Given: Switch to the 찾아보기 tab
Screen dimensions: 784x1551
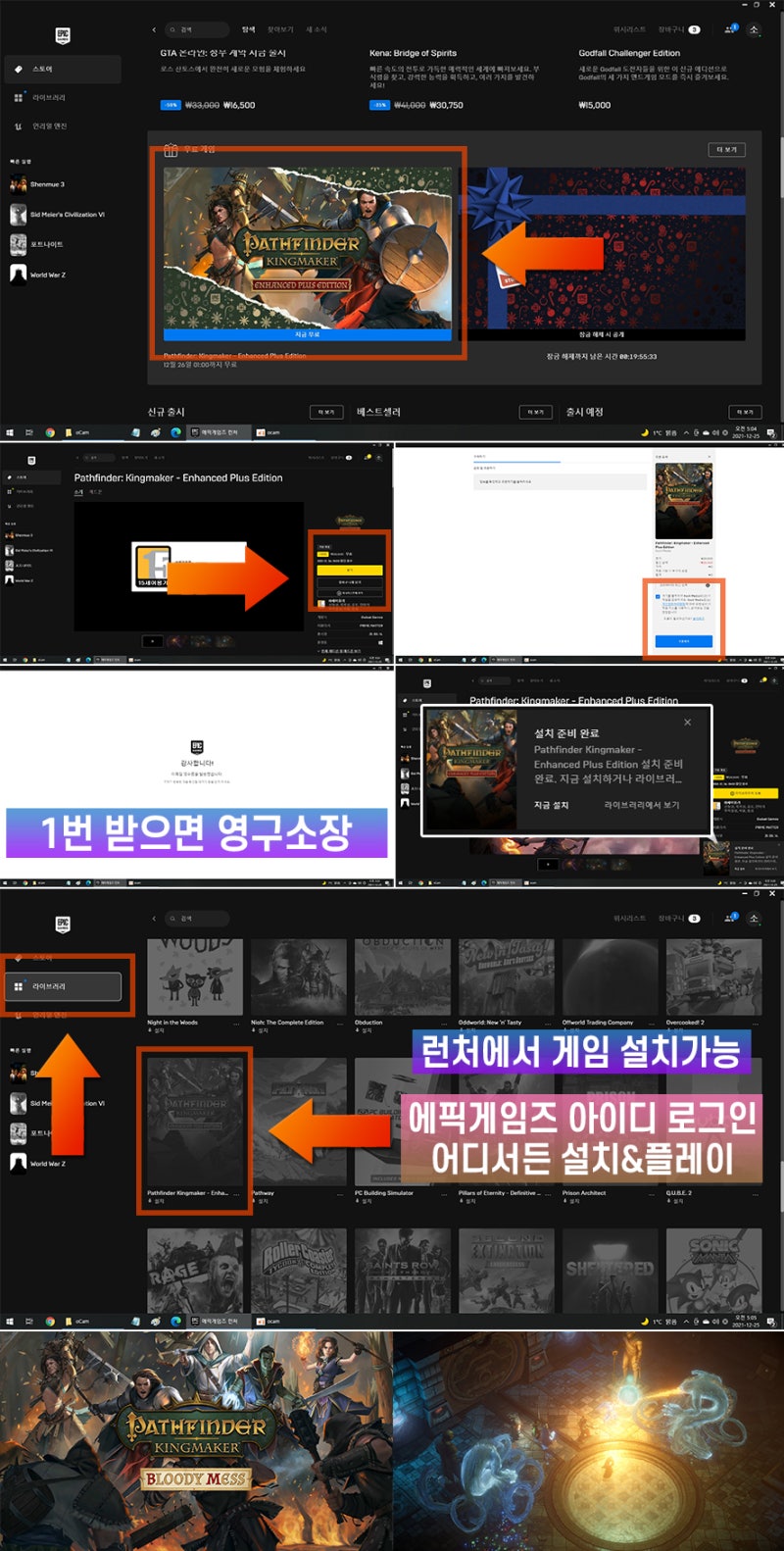Looking at the screenshot, I should click(280, 30).
